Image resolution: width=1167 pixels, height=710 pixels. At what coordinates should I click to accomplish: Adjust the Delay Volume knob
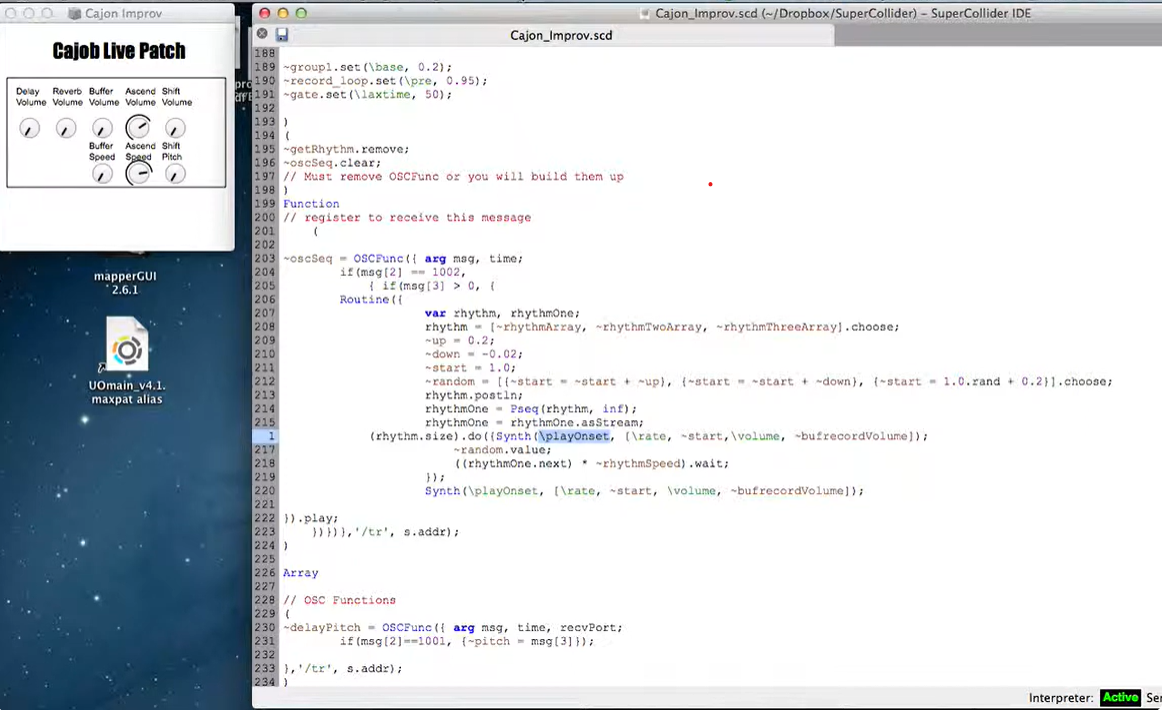click(30, 129)
